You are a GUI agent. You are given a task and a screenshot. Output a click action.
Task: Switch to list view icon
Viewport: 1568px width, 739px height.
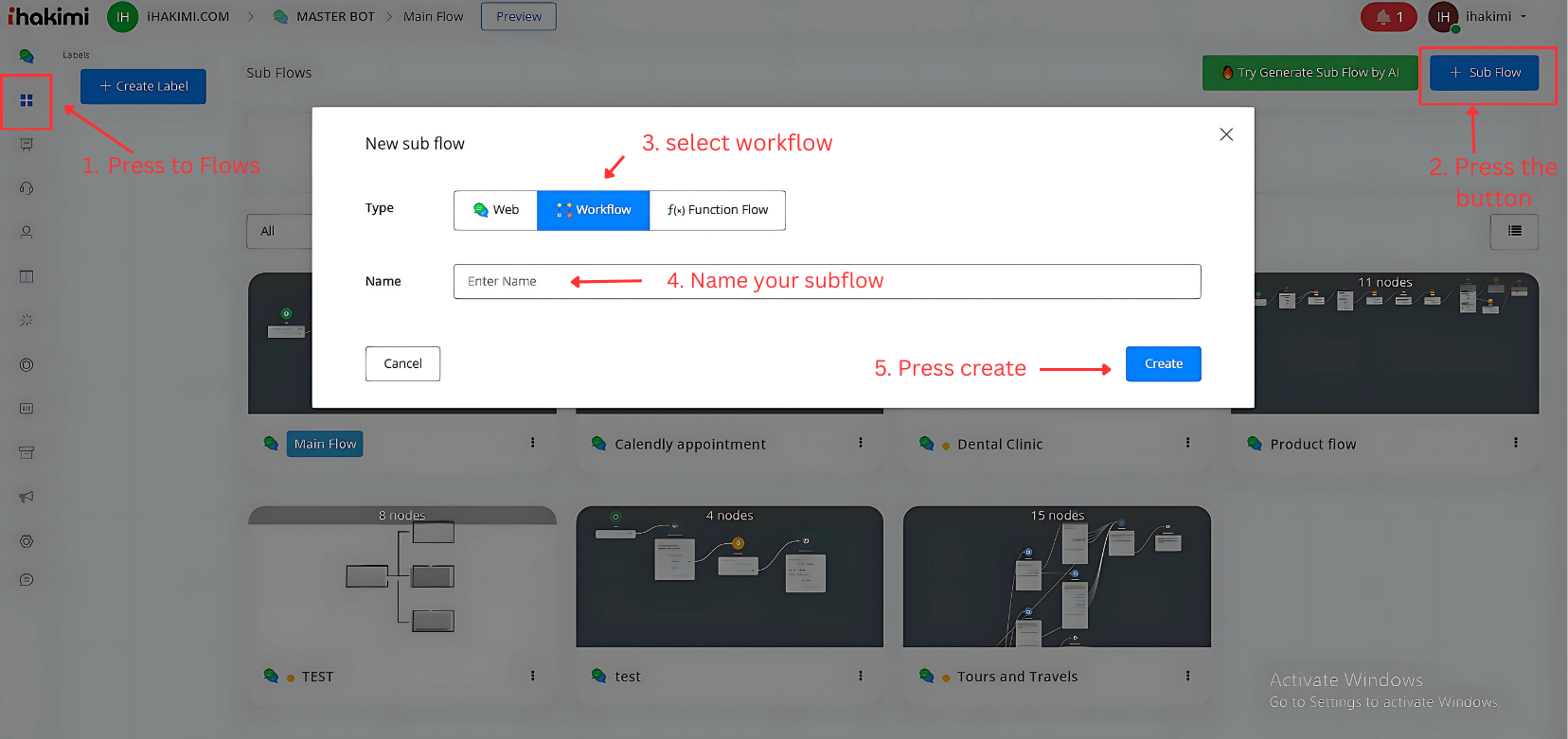(1514, 231)
